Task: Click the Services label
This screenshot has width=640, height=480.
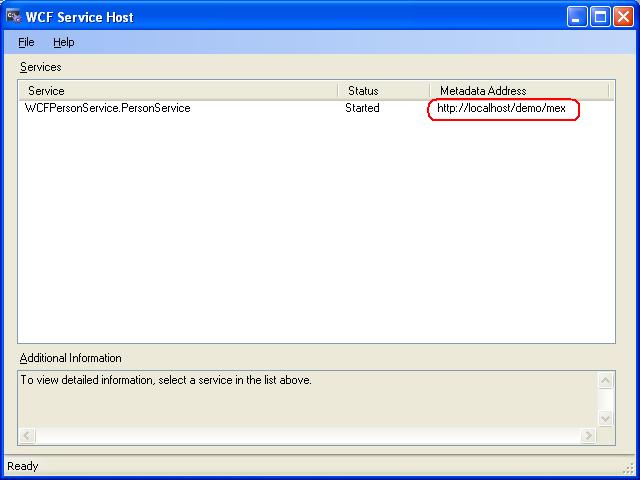Action: coord(40,67)
